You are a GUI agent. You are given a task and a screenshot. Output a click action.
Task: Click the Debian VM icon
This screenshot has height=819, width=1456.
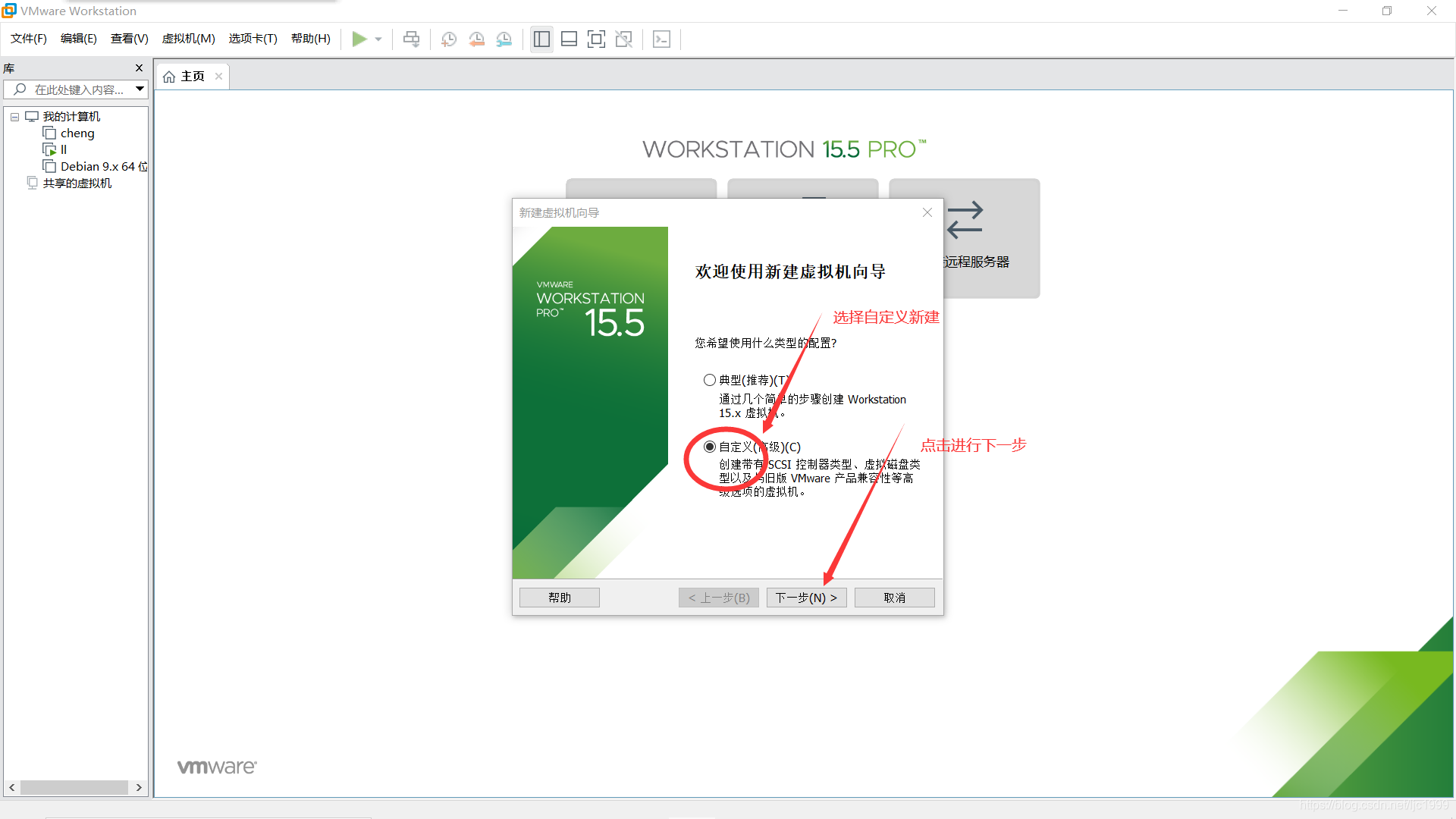49,167
